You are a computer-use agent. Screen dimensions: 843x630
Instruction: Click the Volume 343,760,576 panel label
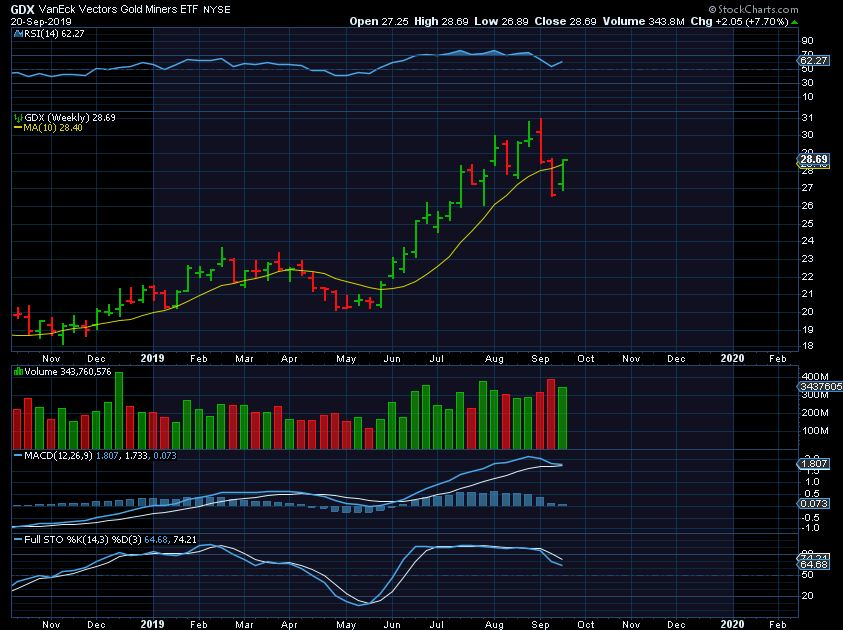click(x=68, y=371)
